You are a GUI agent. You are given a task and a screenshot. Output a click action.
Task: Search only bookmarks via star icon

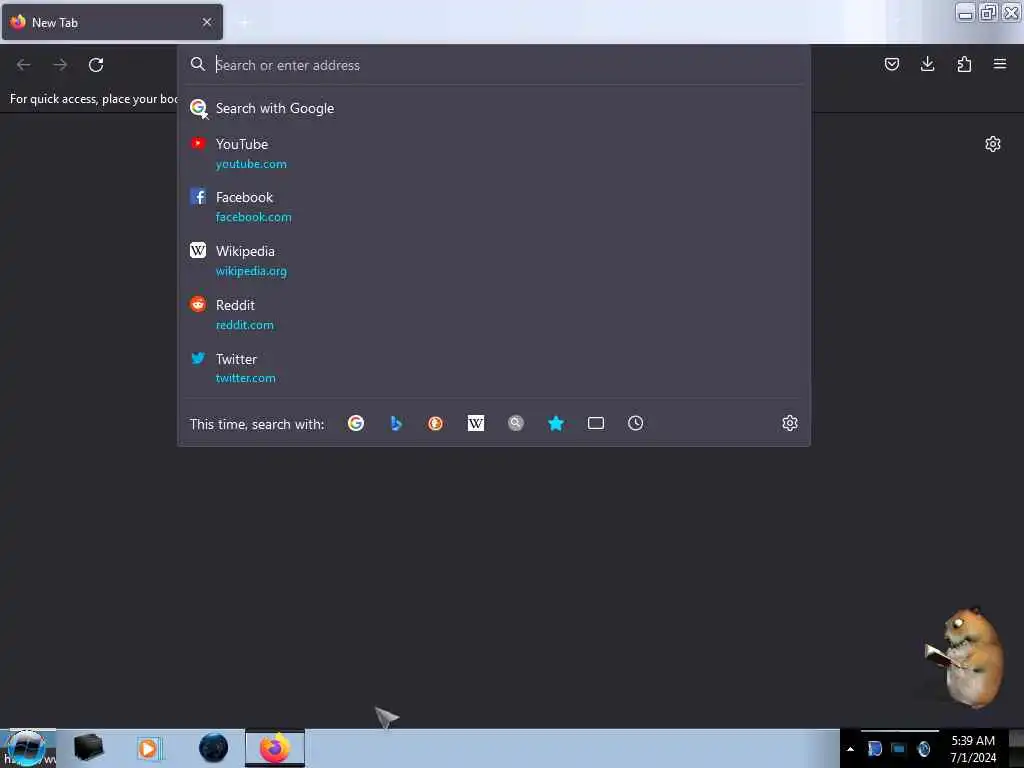(x=556, y=423)
